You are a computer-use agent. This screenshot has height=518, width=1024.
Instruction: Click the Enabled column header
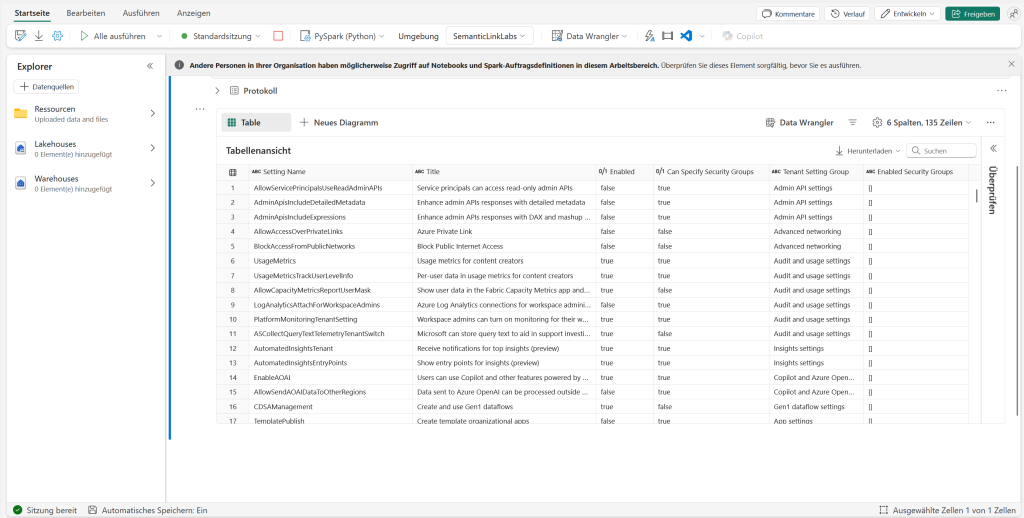click(624, 172)
